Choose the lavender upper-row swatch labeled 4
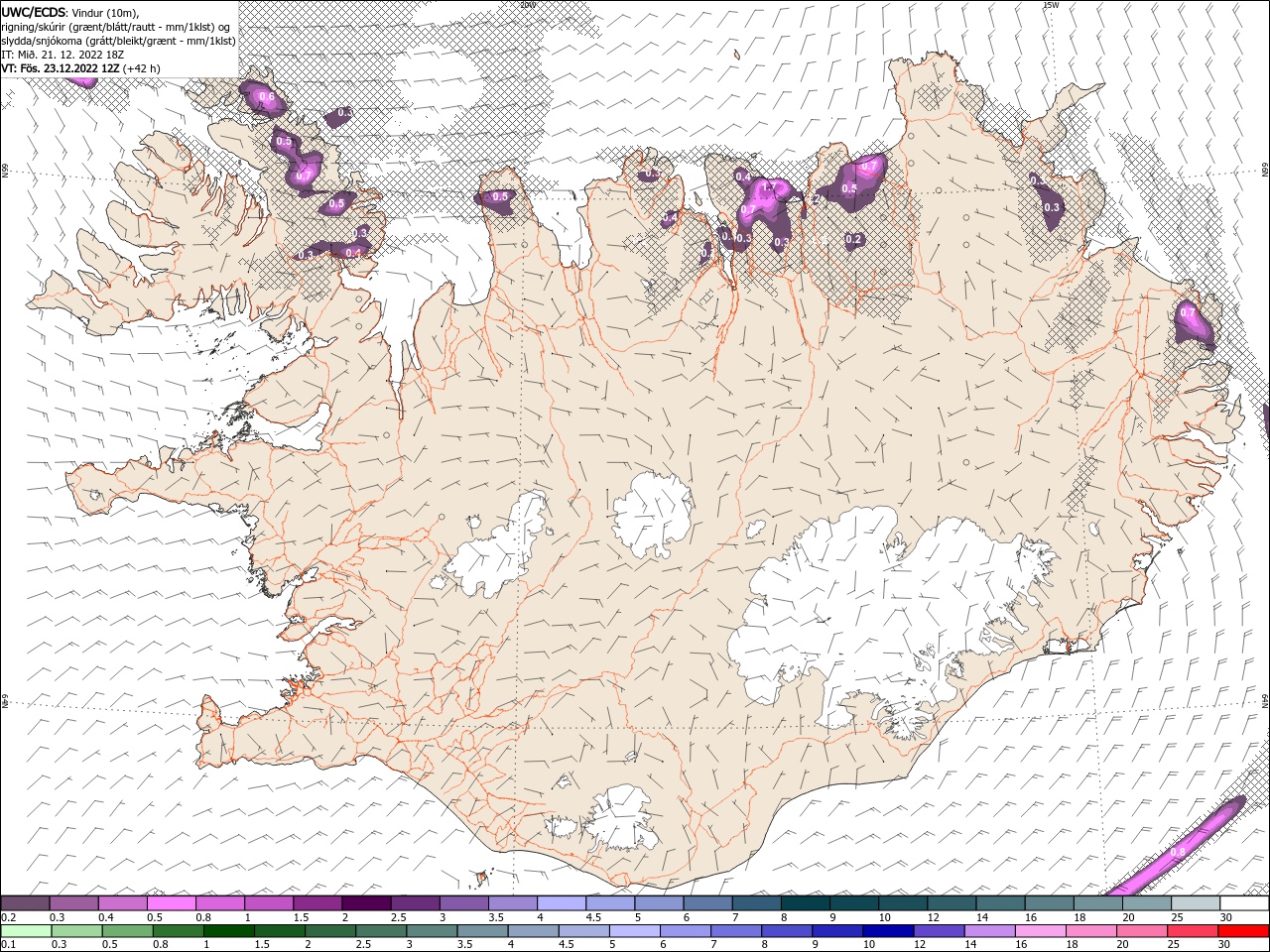This screenshot has width=1270, height=952. pyautogui.click(x=561, y=903)
